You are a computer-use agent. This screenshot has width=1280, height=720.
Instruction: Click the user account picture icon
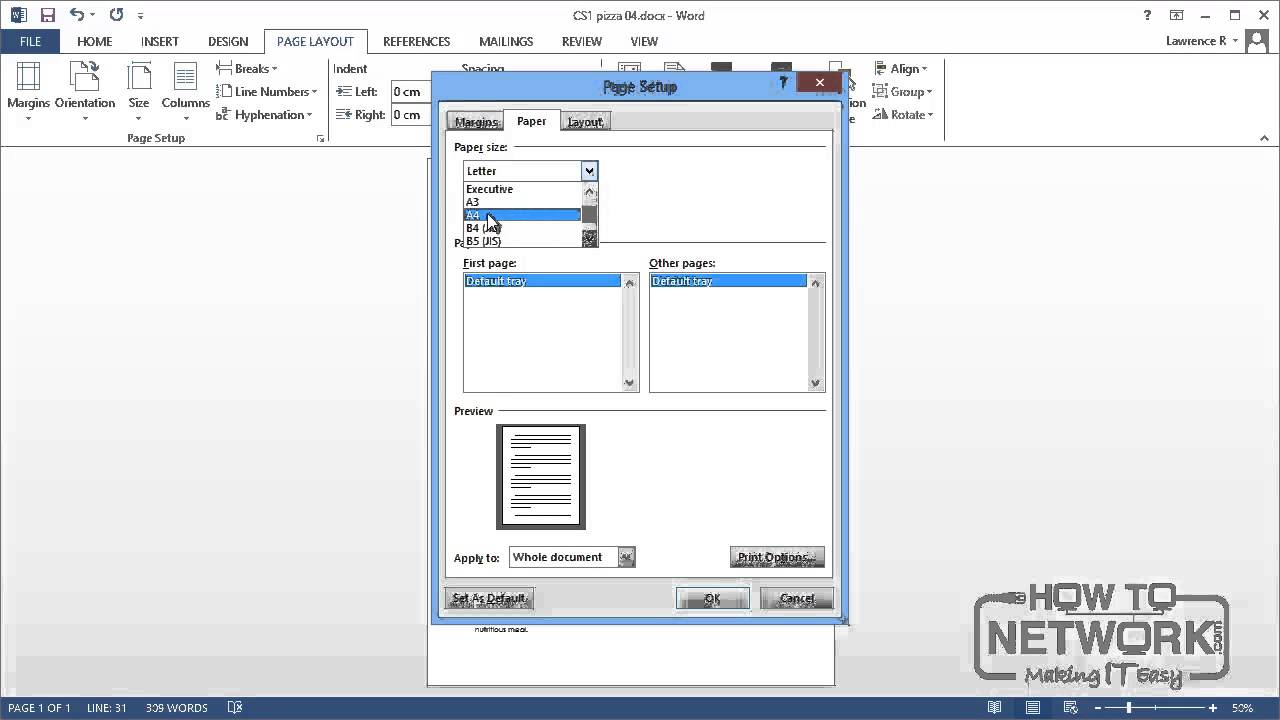click(1259, 41)
